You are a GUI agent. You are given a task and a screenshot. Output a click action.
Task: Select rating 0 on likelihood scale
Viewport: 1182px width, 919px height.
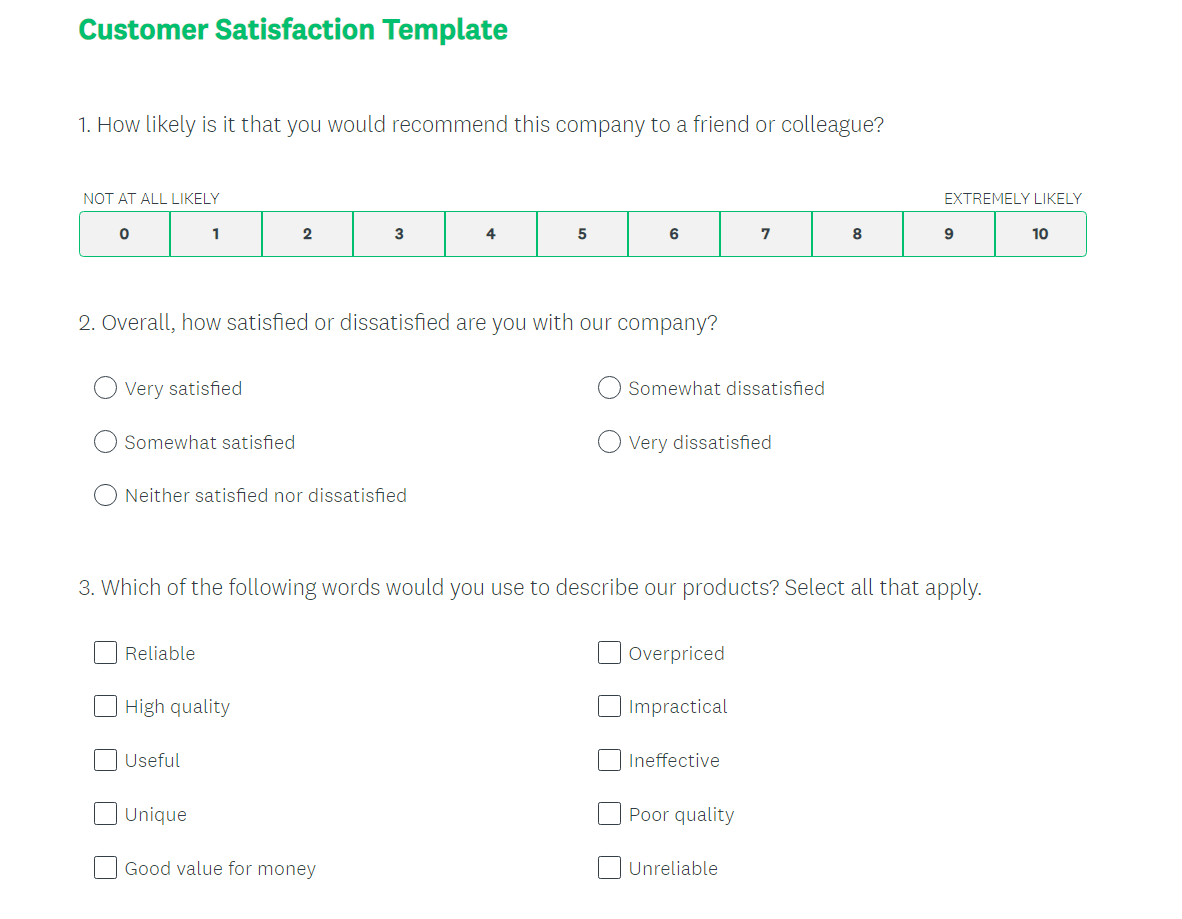point(124,234)
